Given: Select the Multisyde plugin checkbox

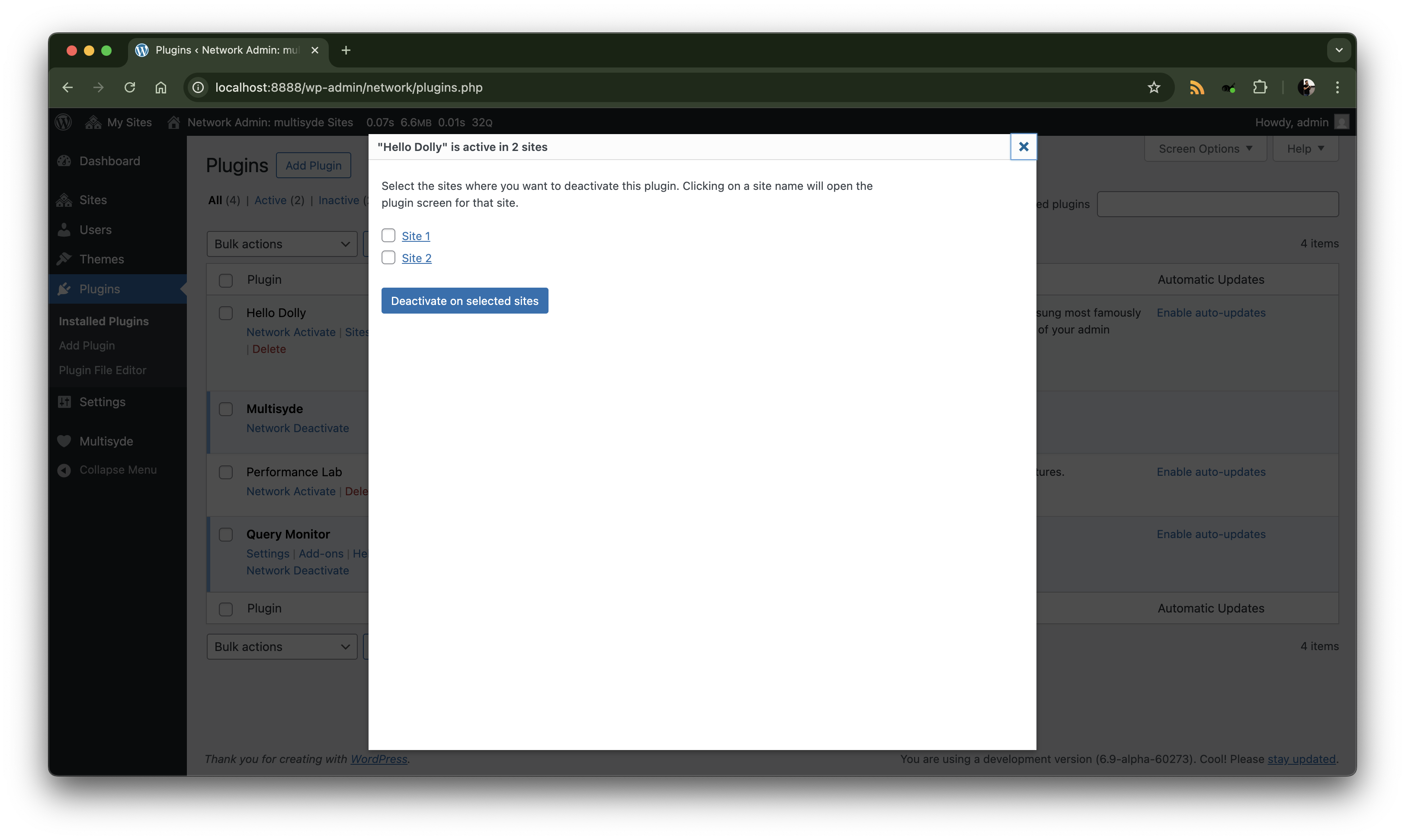Looking at the screenshot, I should tap(226, 409).
